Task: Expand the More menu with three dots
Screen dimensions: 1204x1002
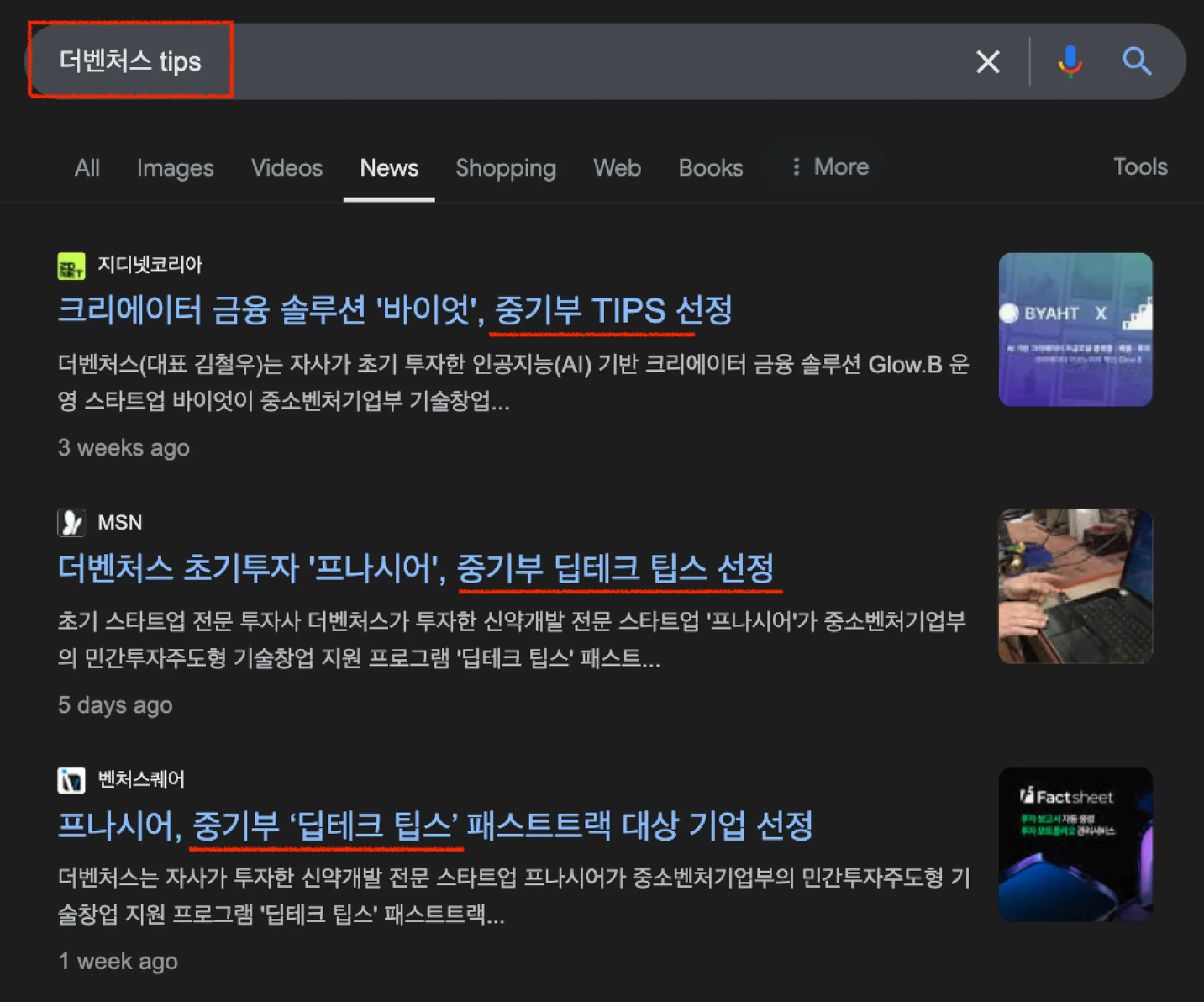Action: point(829,167)
